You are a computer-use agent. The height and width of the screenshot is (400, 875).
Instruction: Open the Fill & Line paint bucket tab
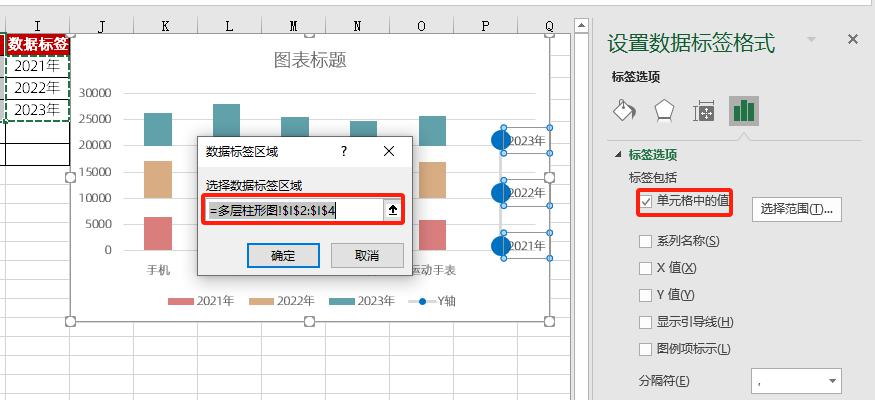[x=624, y=110]
